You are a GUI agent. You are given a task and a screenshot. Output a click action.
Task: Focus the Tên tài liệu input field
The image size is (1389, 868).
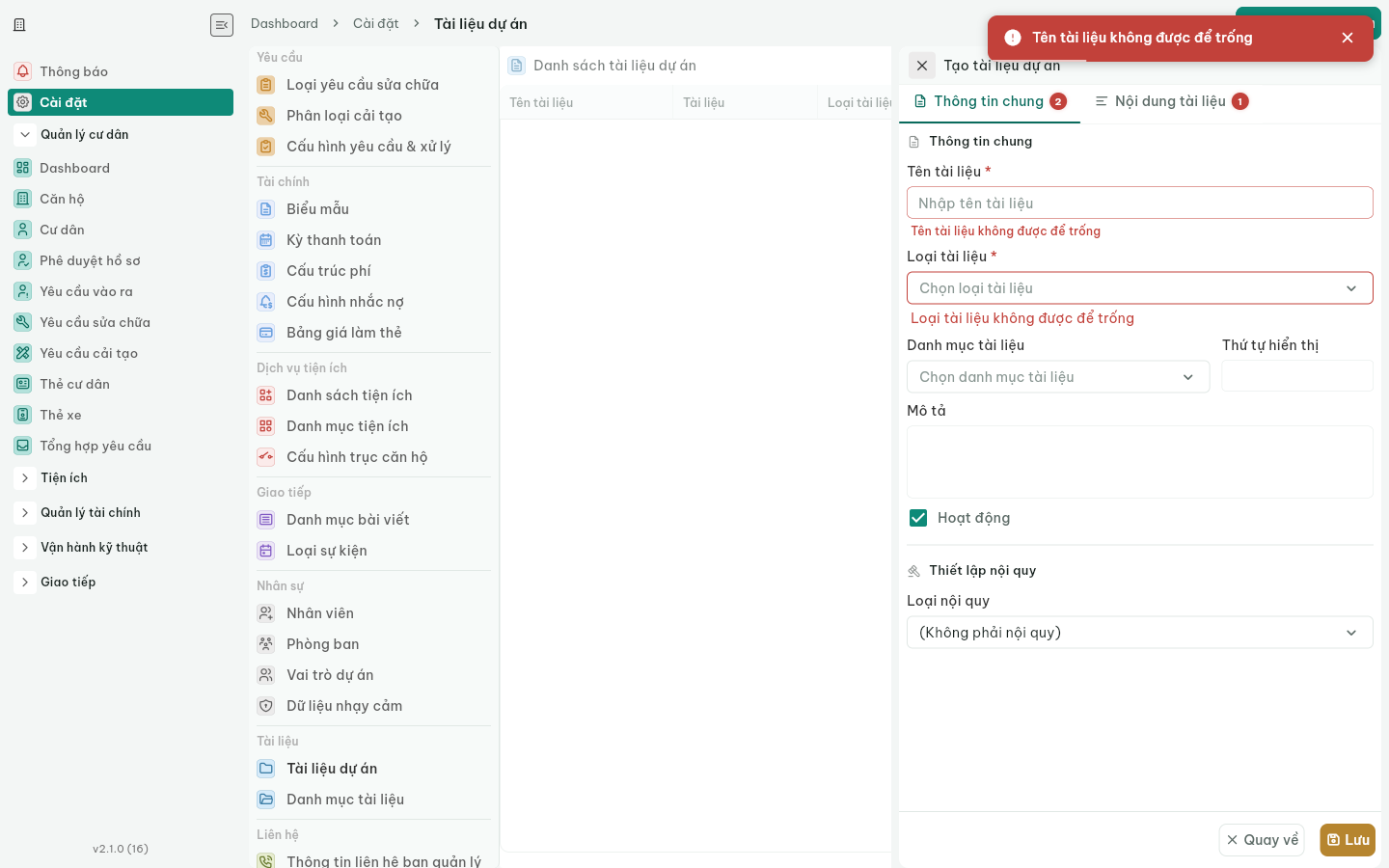(x=1140, y=203)
